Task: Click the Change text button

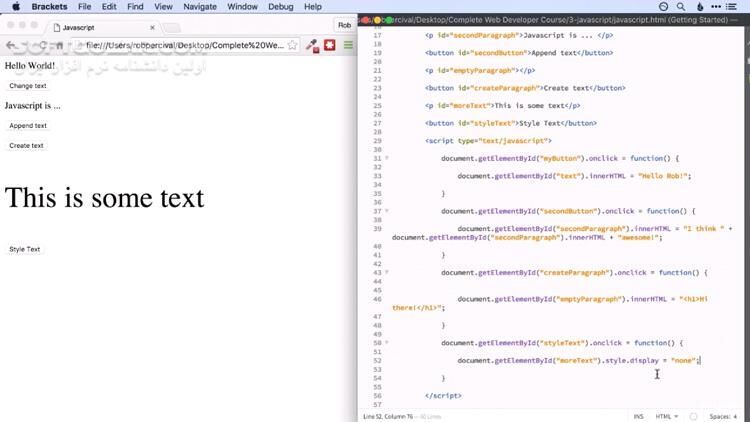Action: [28, 86]
